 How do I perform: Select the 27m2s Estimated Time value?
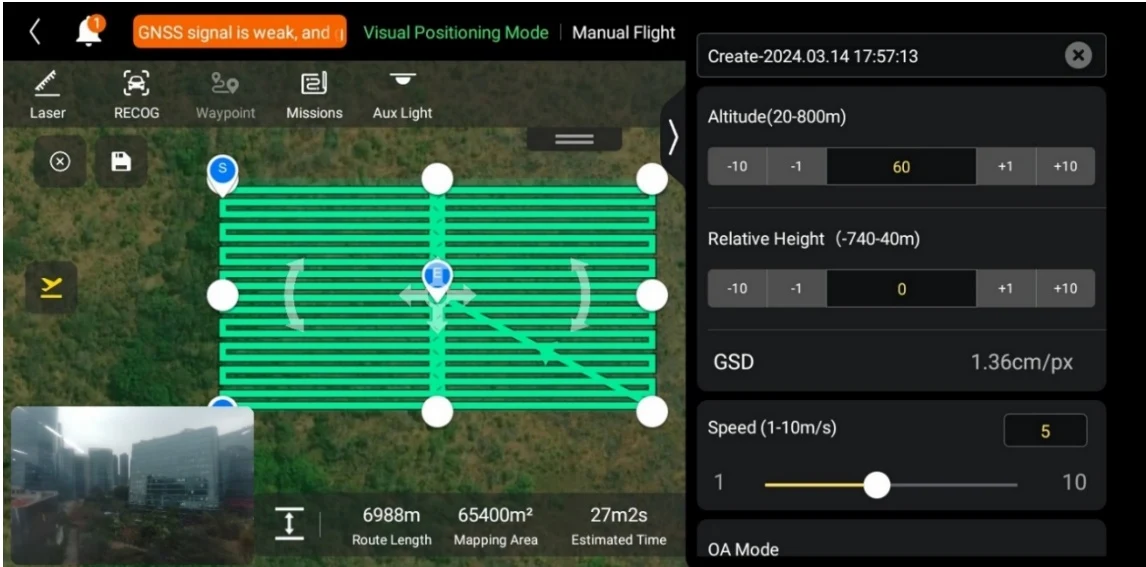[x=618, y=515]
